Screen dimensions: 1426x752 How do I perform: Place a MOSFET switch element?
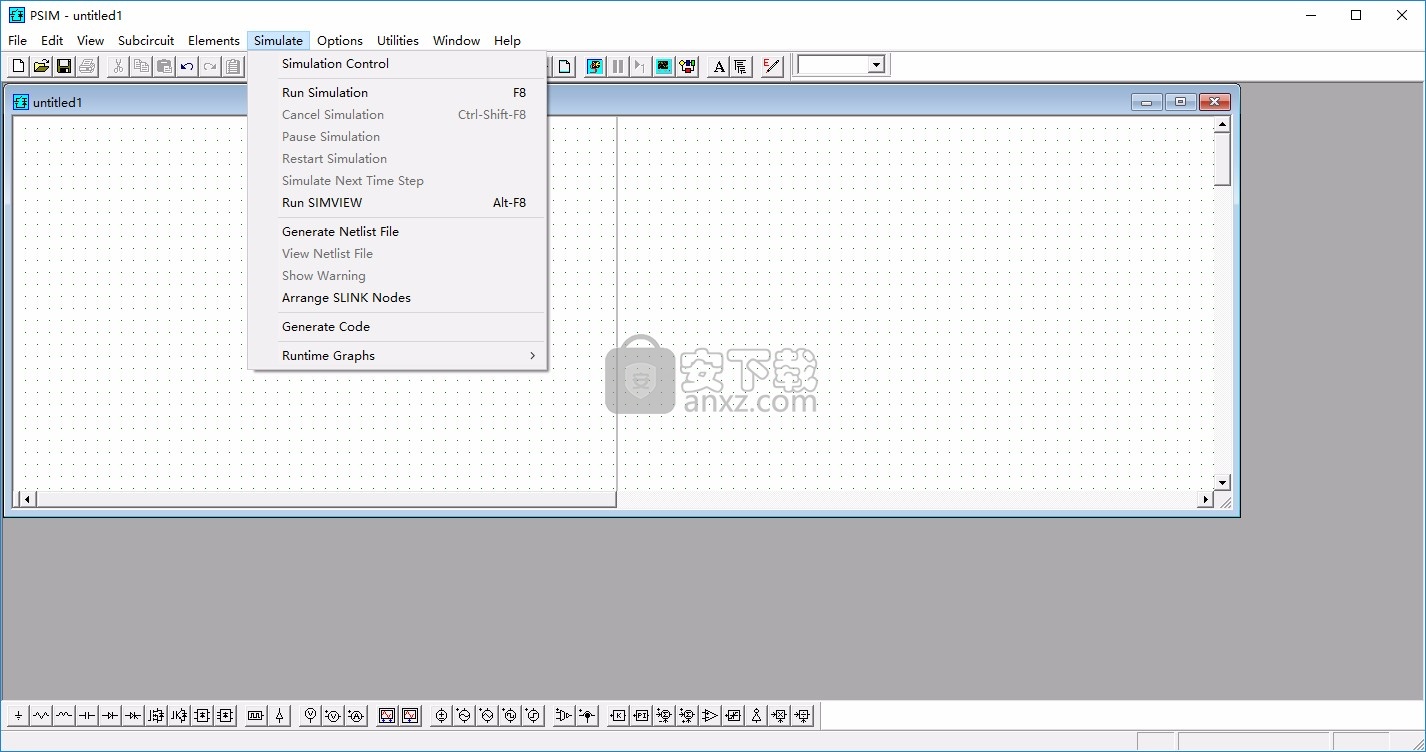156,715
